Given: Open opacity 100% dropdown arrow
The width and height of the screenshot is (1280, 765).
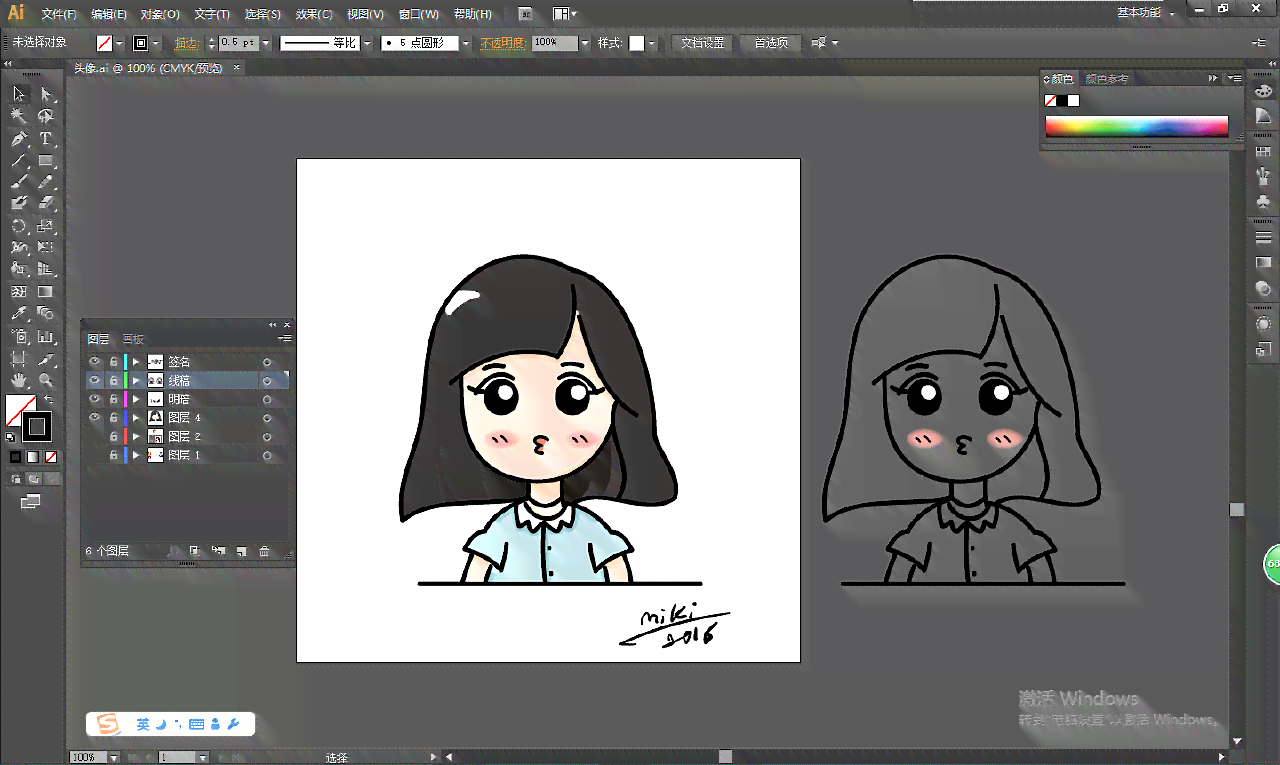Looking at the screenshot, I should coord(584,43).
